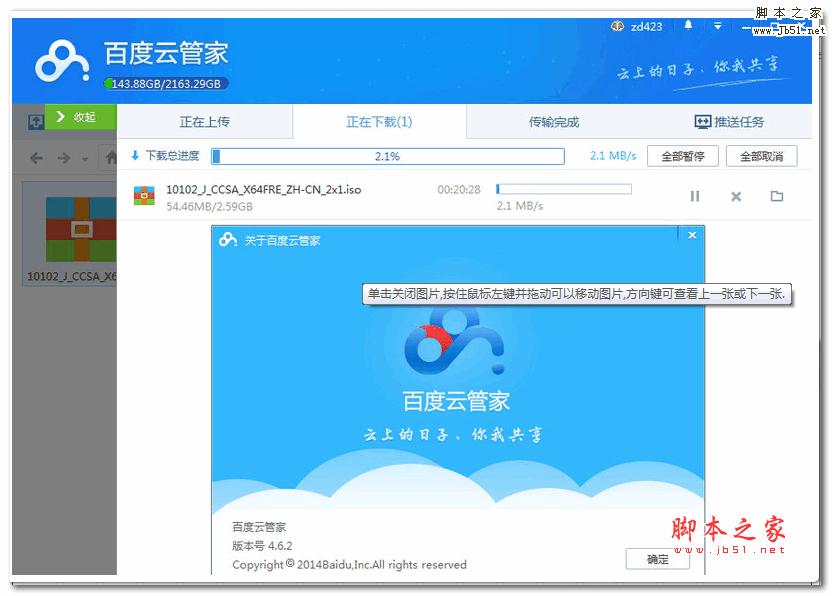
Task: Click the 全部取消 button
Action: click(x=761, y=156)
